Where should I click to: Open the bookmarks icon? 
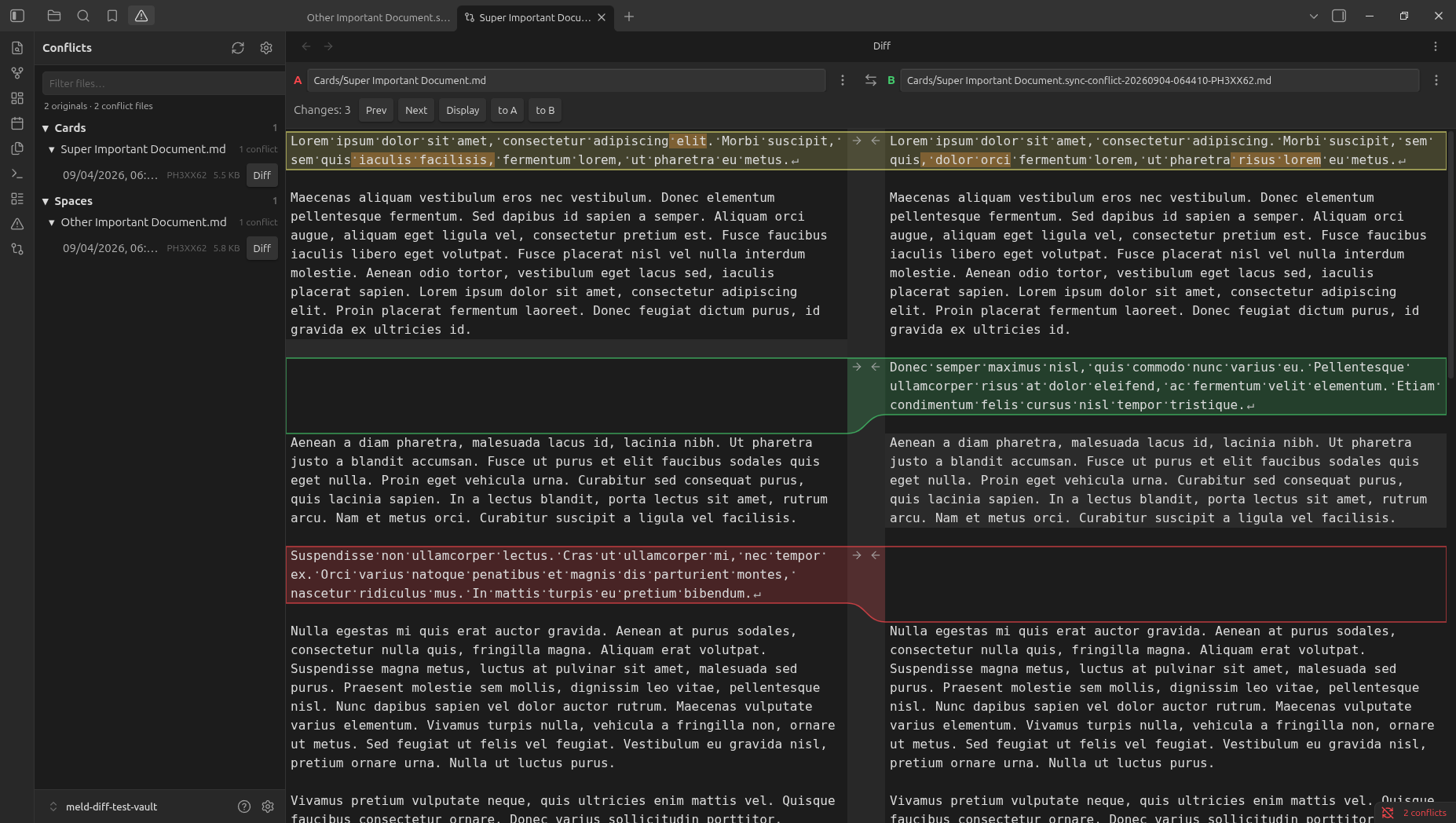(x=112, y=16)
